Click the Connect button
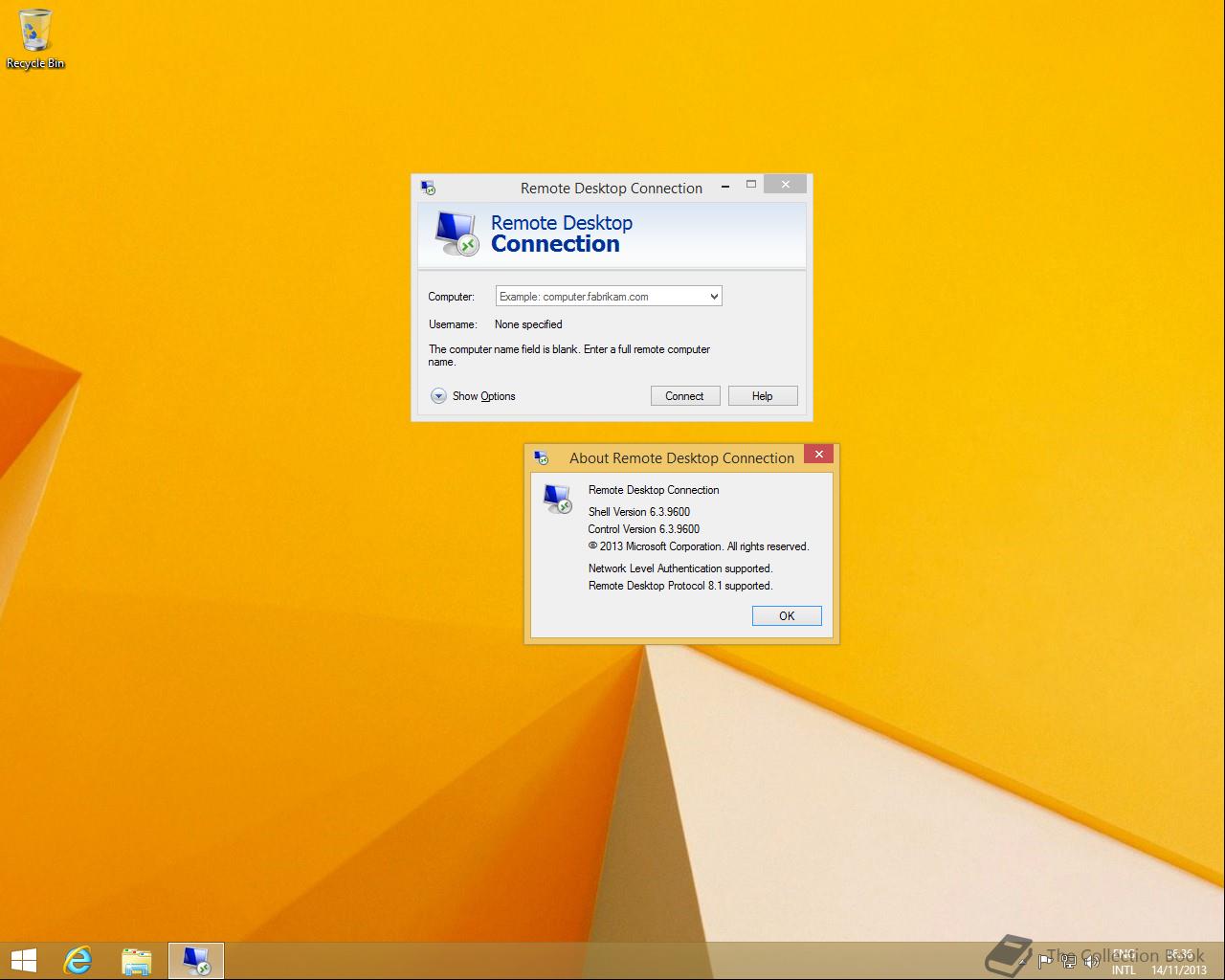 685,396
